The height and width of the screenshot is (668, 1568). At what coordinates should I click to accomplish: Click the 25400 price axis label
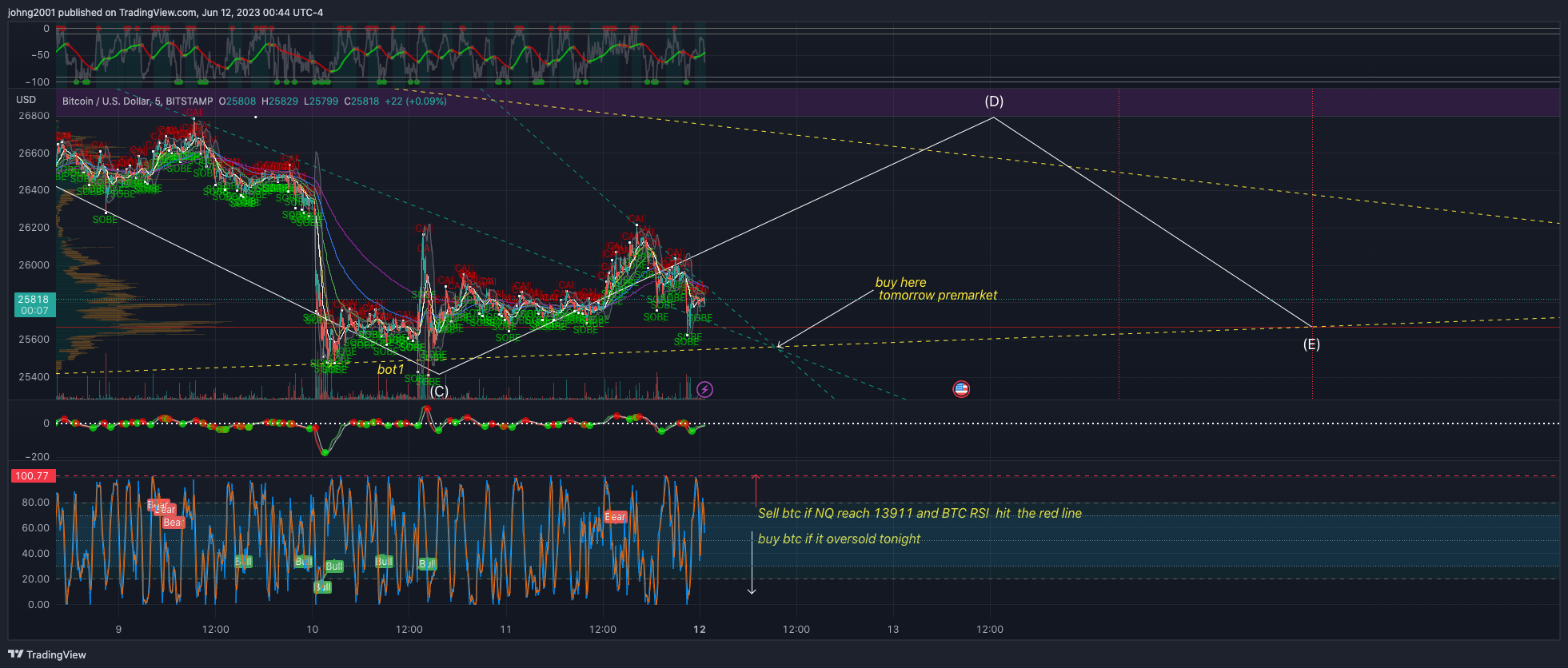34,377
